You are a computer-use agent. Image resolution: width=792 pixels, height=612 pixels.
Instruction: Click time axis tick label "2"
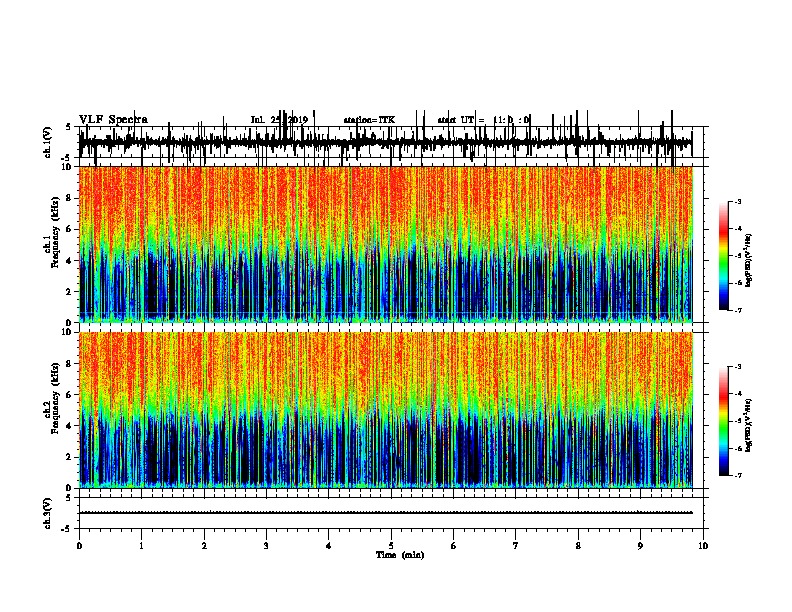204,546
